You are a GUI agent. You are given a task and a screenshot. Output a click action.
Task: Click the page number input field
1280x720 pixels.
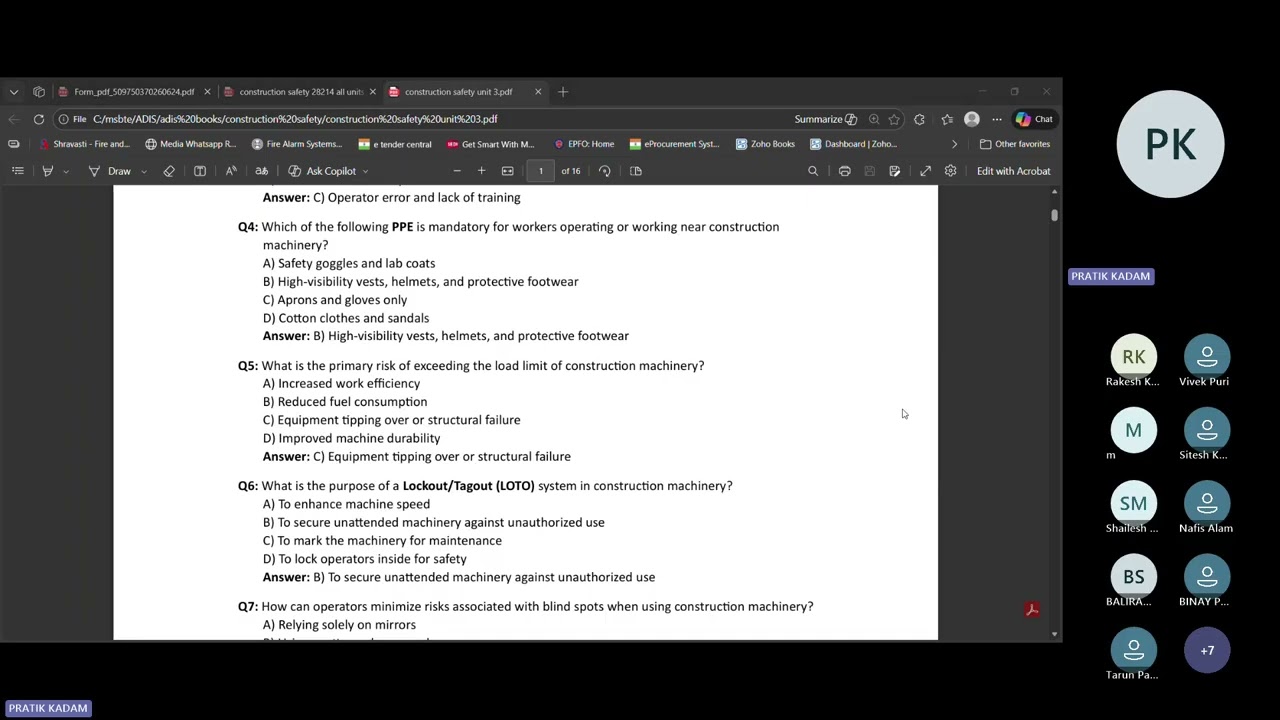click(x=541, y=171)
